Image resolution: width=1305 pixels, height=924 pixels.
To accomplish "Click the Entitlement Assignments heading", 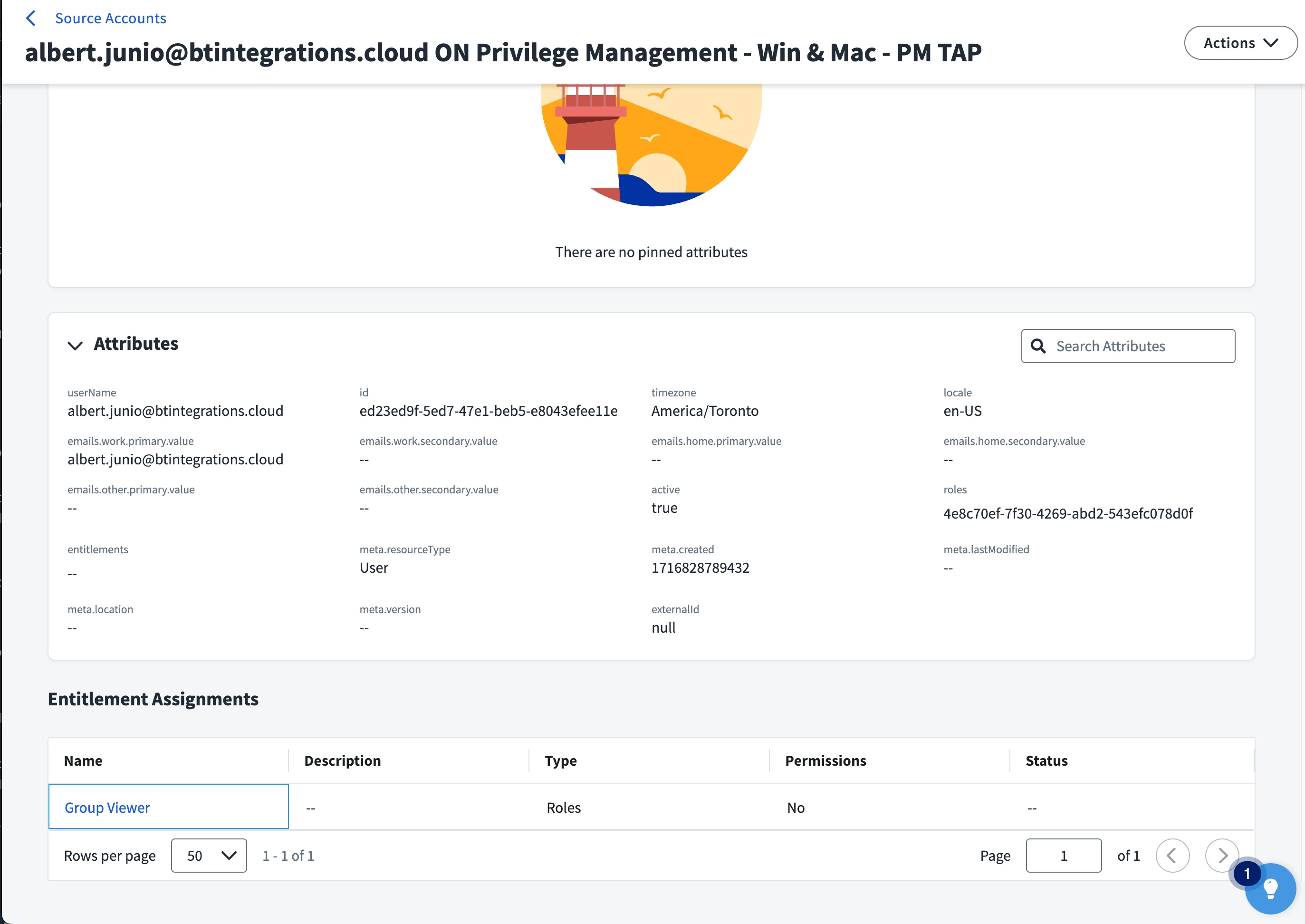I will tap(153, 699).
